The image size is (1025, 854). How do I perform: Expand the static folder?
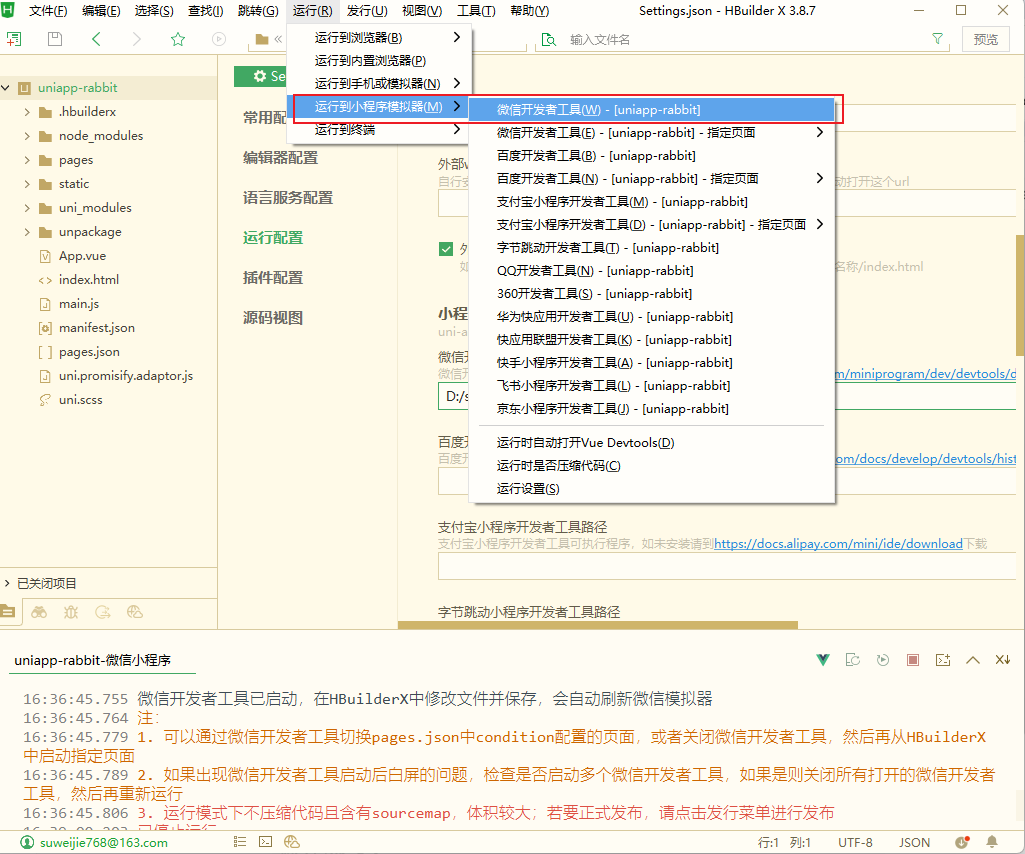tap(27, 184)
